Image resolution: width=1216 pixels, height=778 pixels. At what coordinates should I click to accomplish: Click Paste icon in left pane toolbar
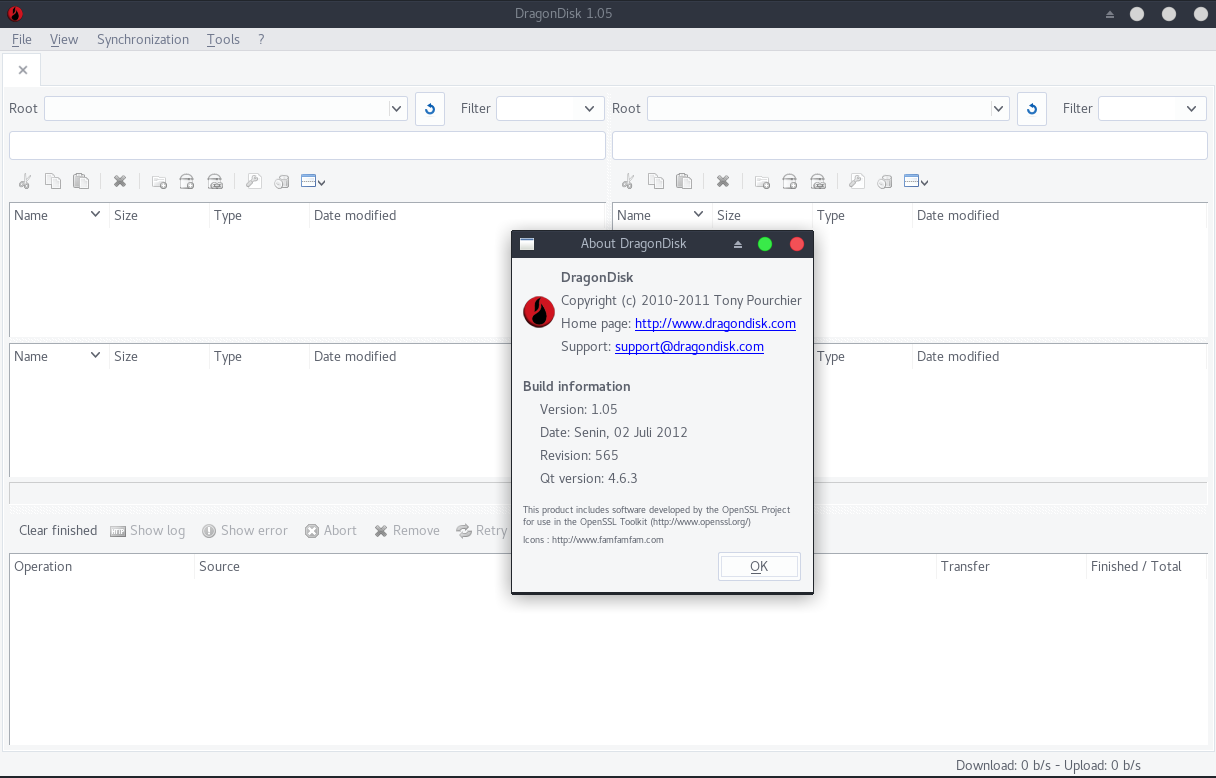pyautogui.click(x=81, y=181)
